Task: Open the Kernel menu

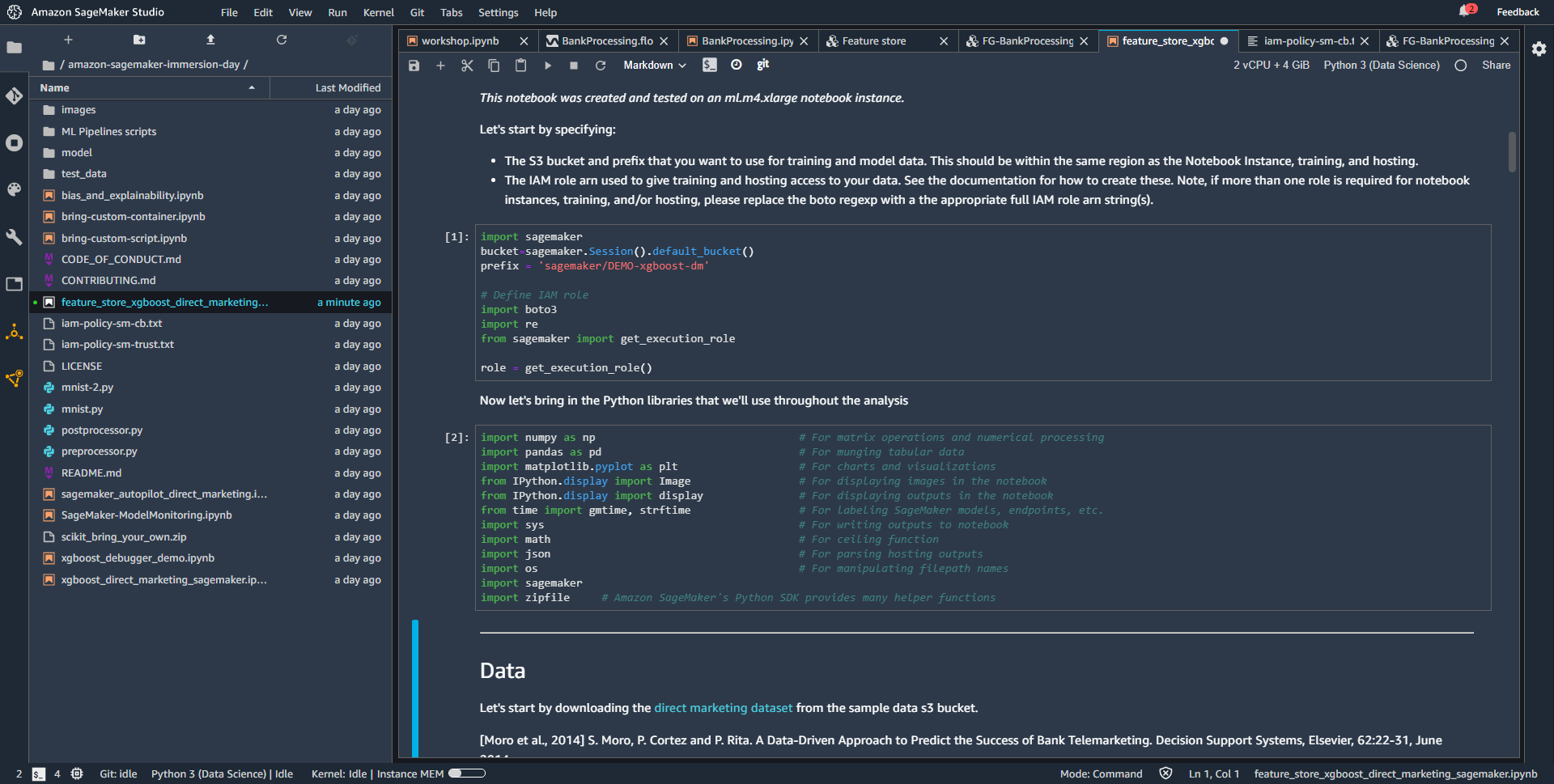Action: pyautogui.click(x=379, y=12)
